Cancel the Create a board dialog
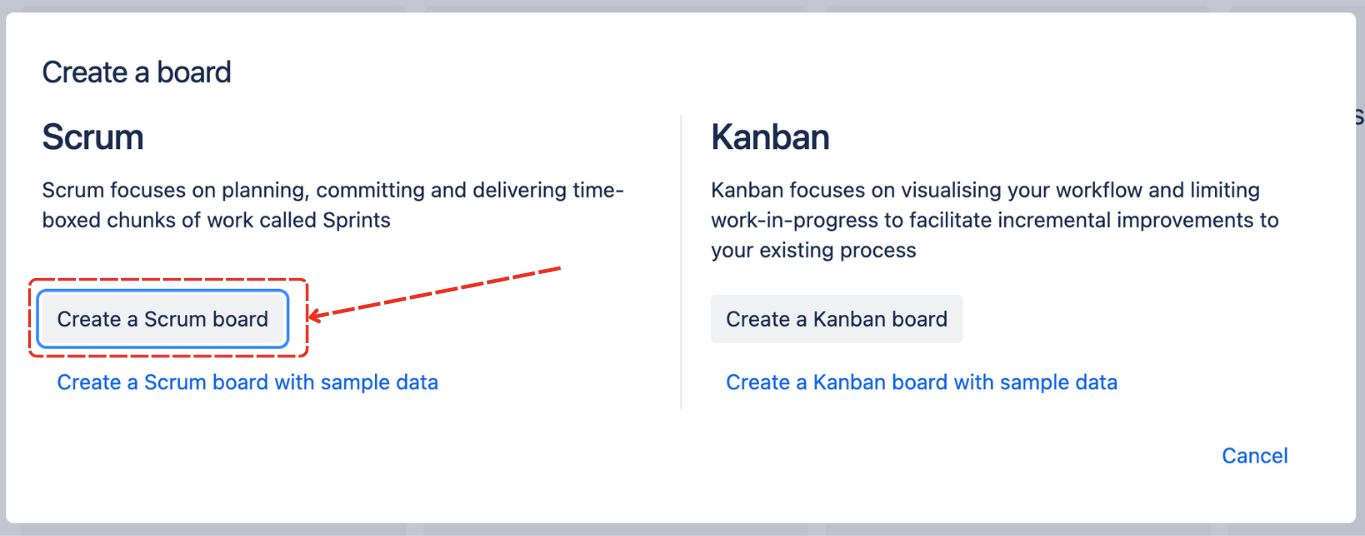 pos(1254,456)
